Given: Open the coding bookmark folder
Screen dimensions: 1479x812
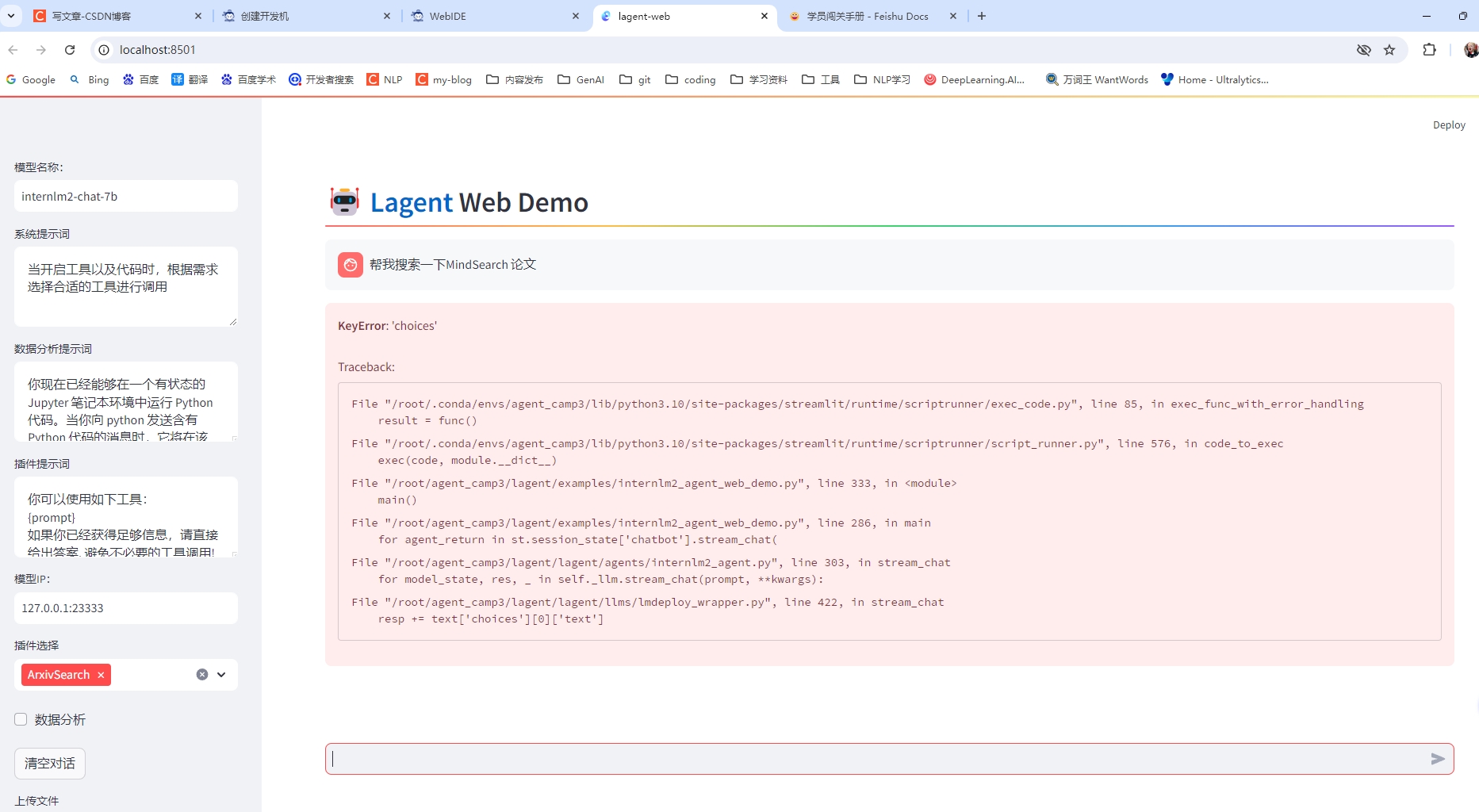Looking at the screenshot, I should (691, 79).
